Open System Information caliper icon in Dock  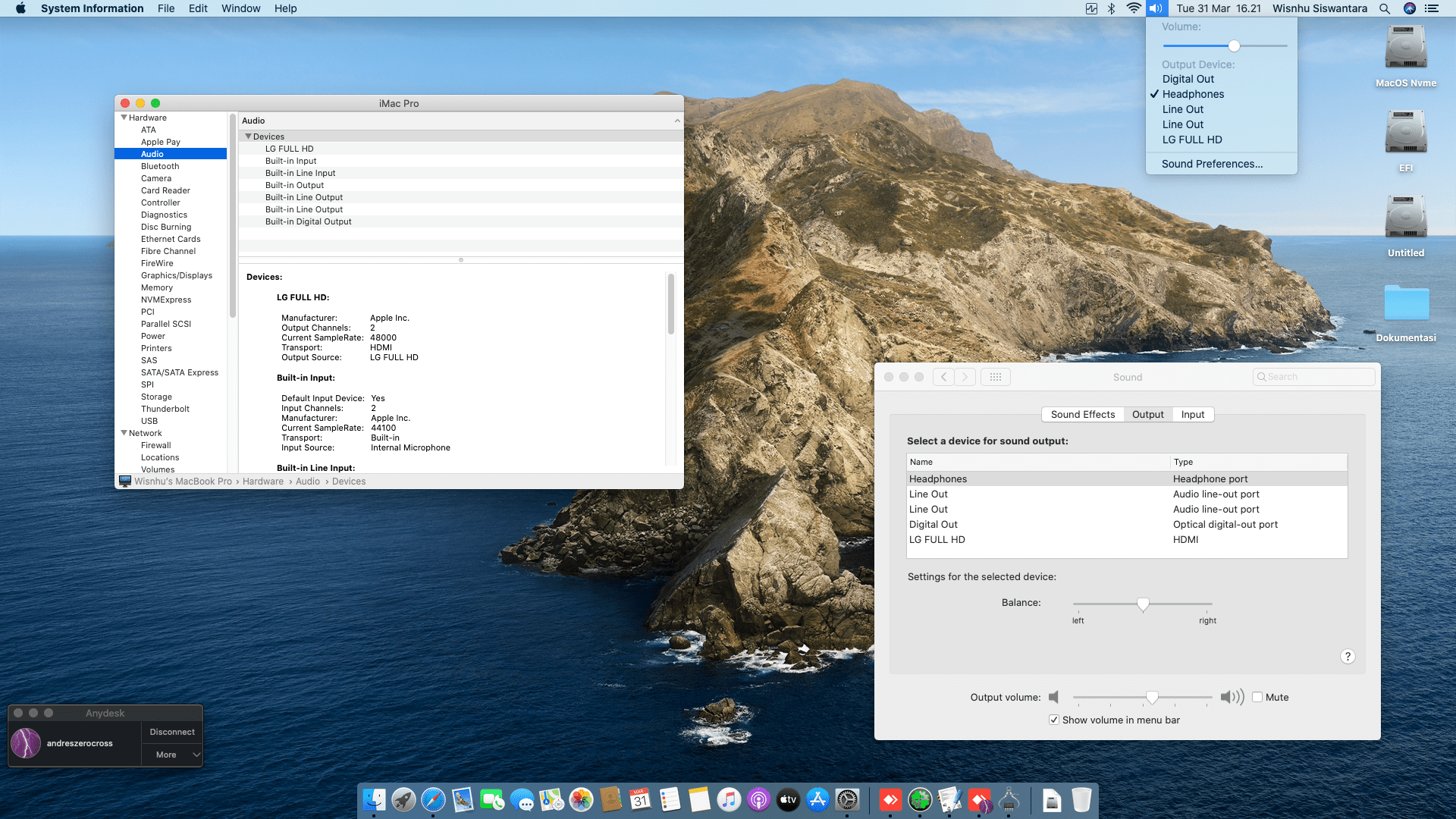click(1009, 799)
